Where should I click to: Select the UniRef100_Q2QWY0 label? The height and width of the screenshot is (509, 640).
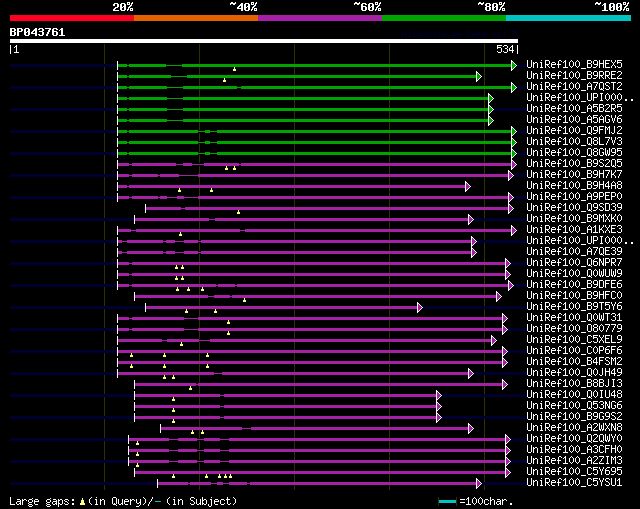coord(574,439)
